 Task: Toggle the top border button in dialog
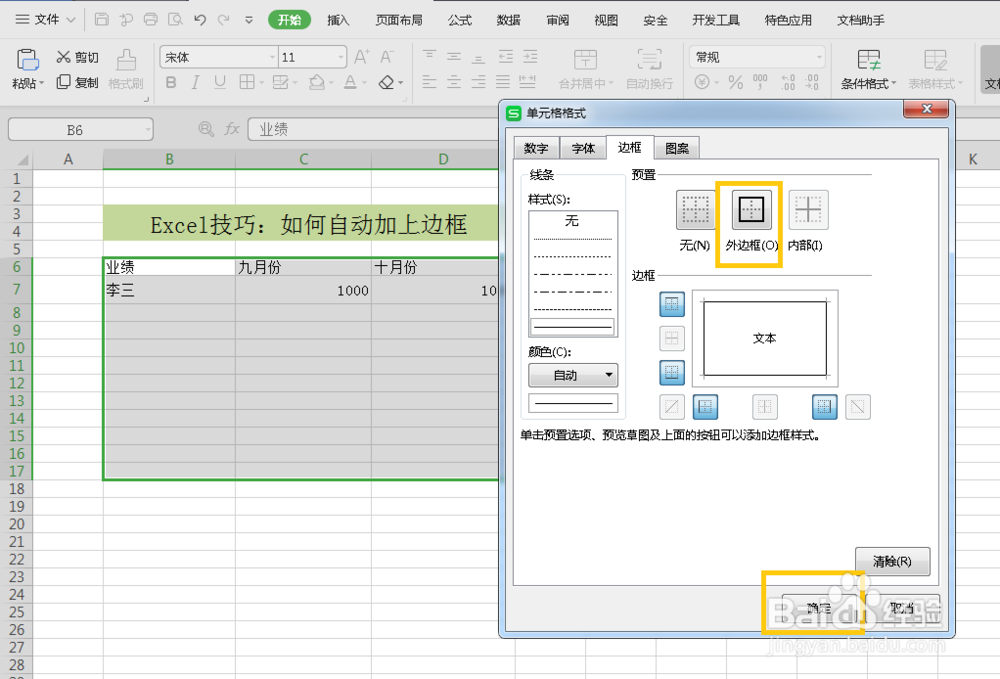point(672,304)
